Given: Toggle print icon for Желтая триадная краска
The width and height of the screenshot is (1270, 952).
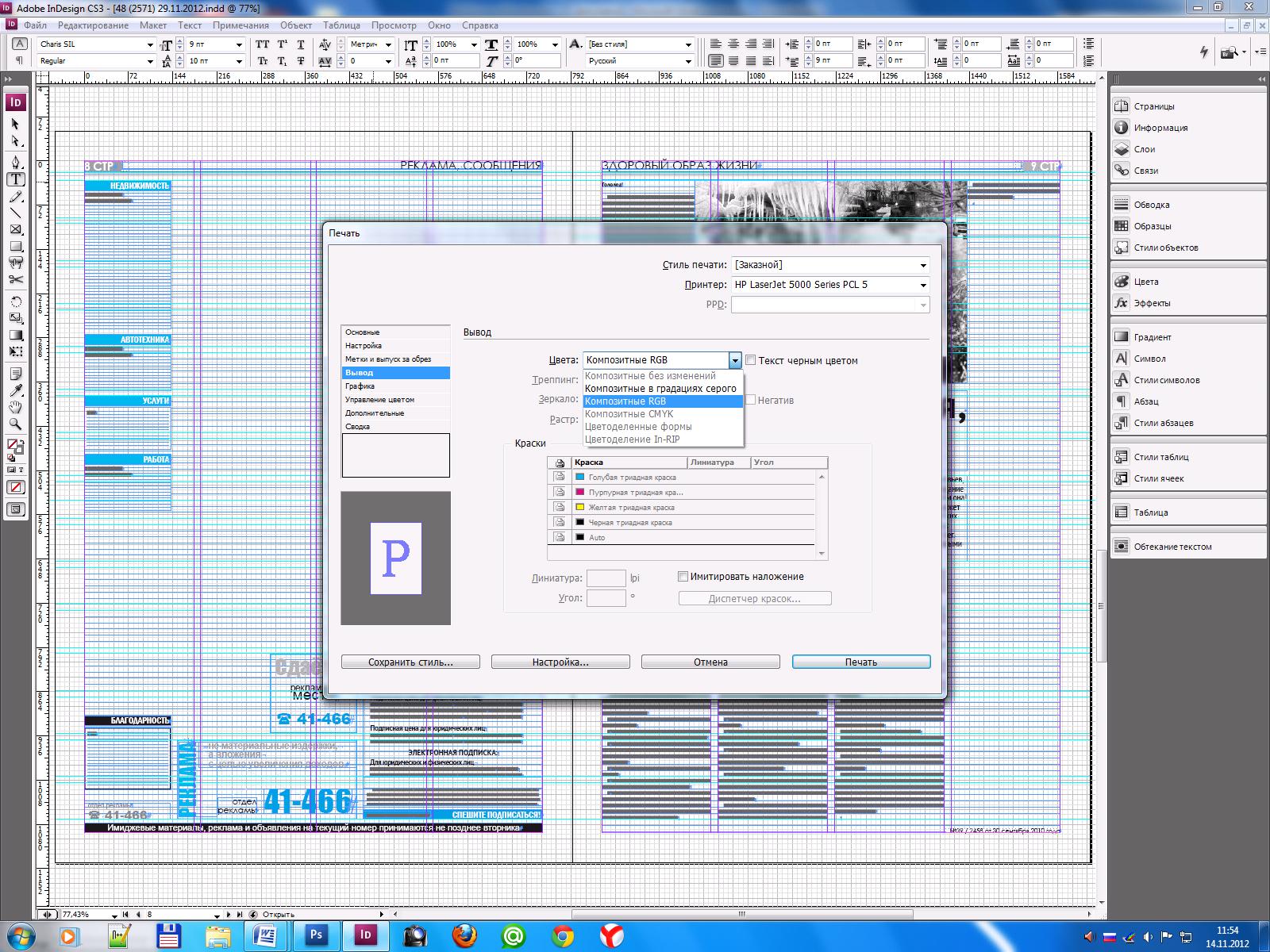Looking at the screenshot, I should 560,507.
